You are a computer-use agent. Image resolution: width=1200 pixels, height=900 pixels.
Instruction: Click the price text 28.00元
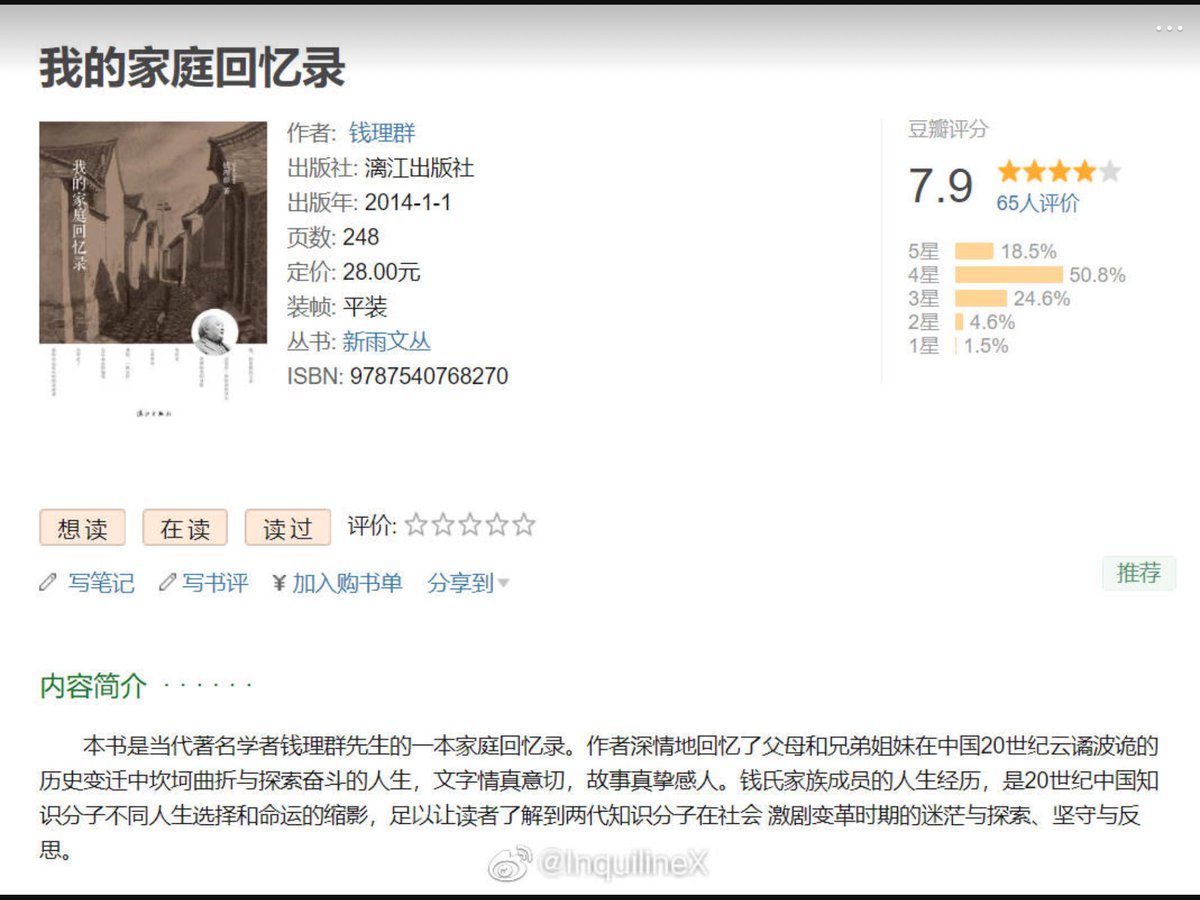(x=382, y=272)
